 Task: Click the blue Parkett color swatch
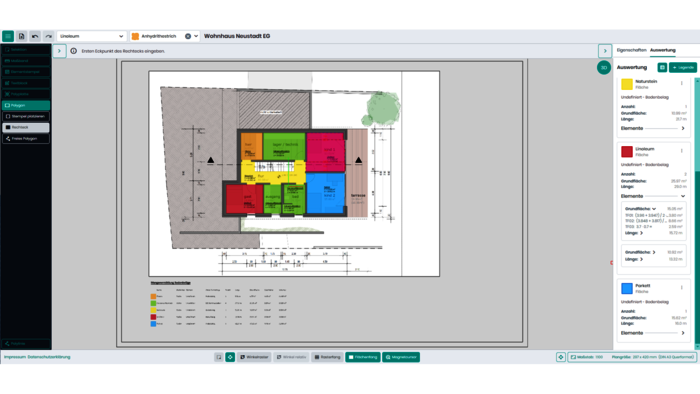[x=627, y=288]
